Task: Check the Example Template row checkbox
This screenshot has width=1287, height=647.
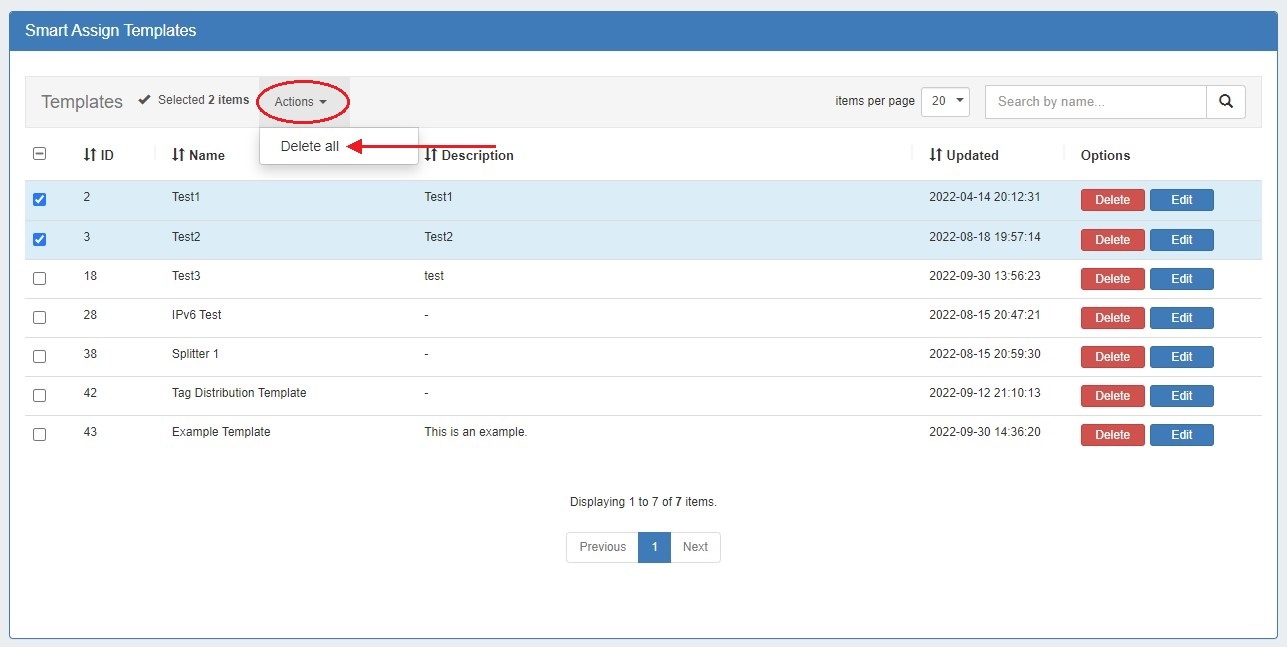Action: 40,434
